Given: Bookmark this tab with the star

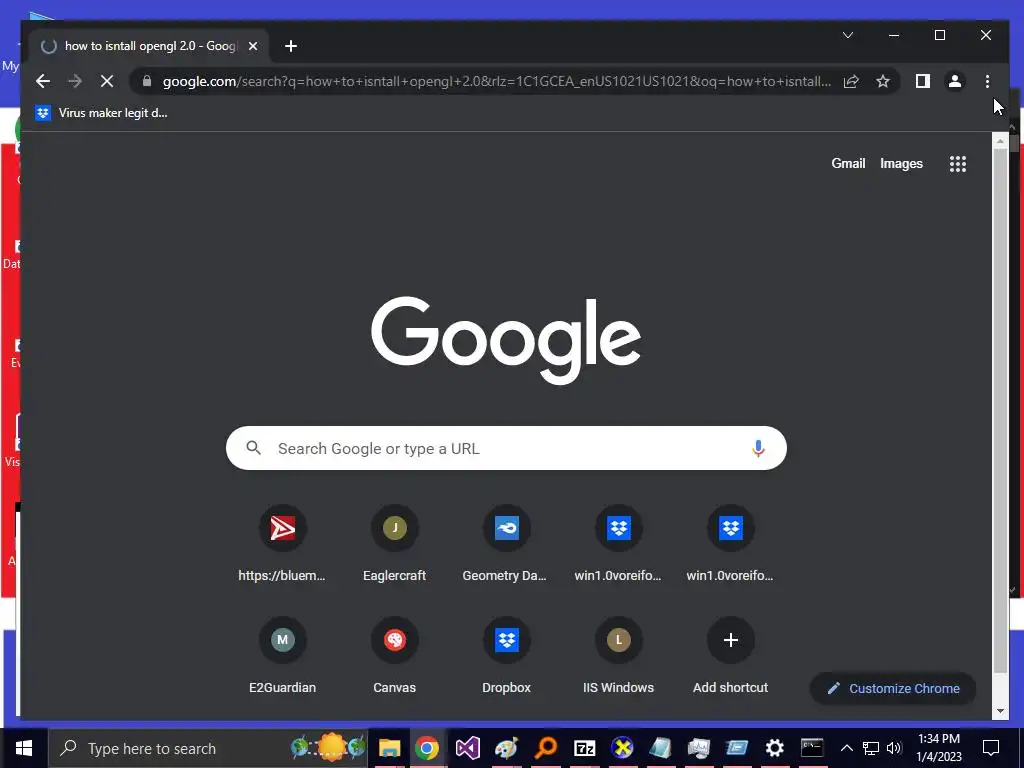Looking at the screenshot, I should click(883, 81).
